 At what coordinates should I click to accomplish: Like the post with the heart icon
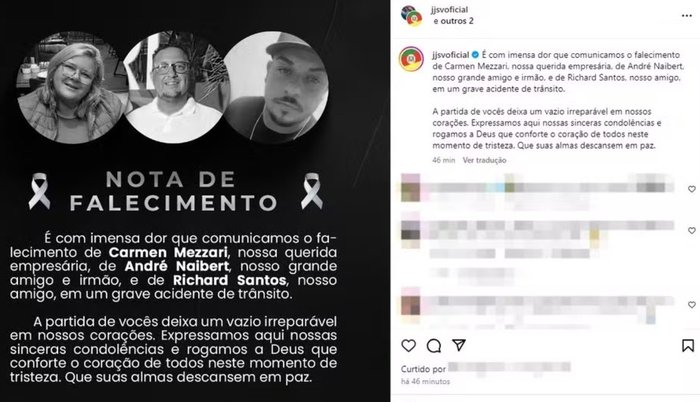point(408,346)
